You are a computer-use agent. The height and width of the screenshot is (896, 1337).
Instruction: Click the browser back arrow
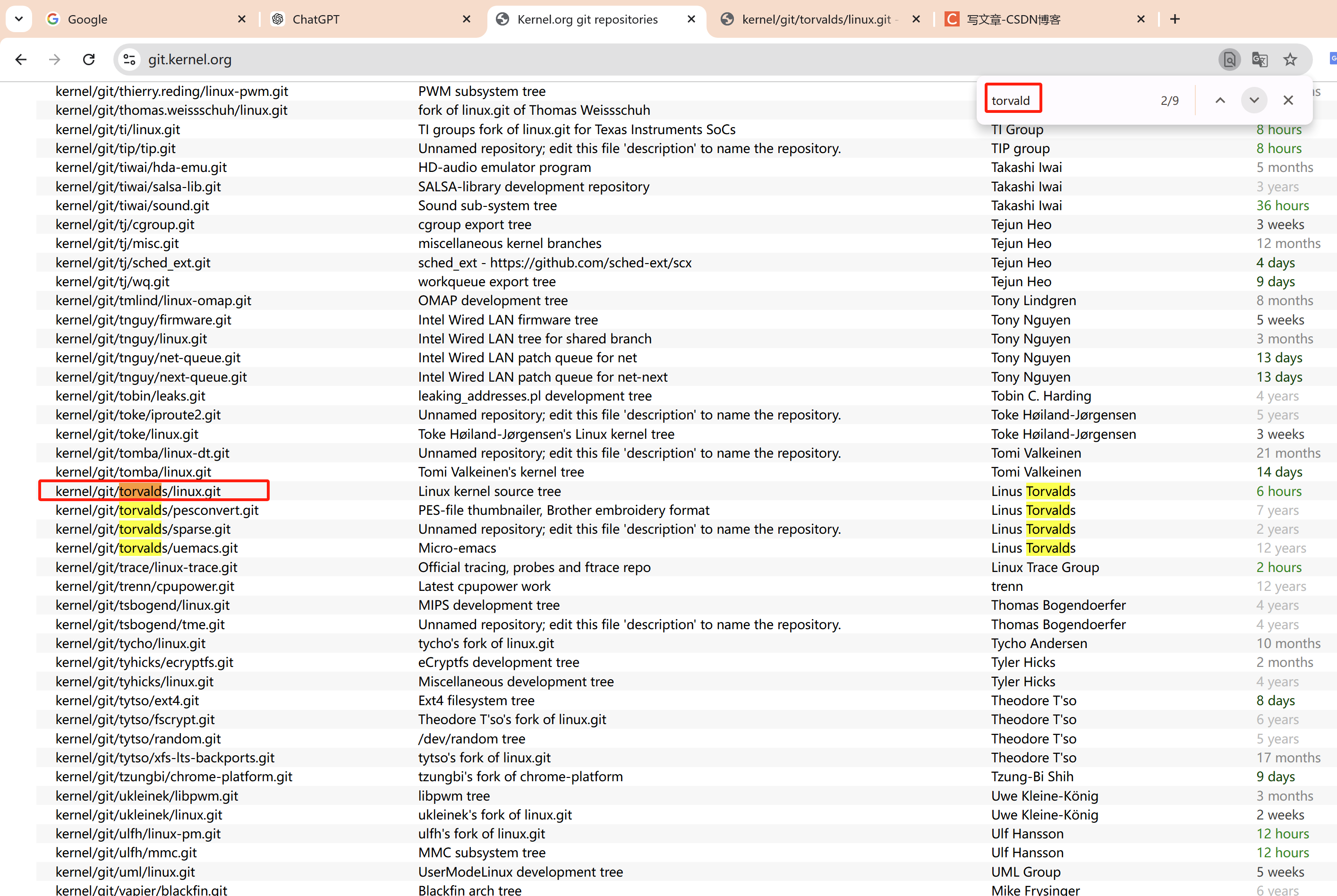pyautogui.click(x=21, y=60)
